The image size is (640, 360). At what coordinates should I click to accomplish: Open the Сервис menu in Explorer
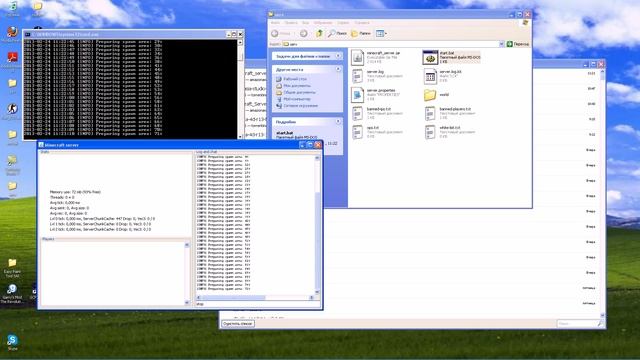coord(343,22)
